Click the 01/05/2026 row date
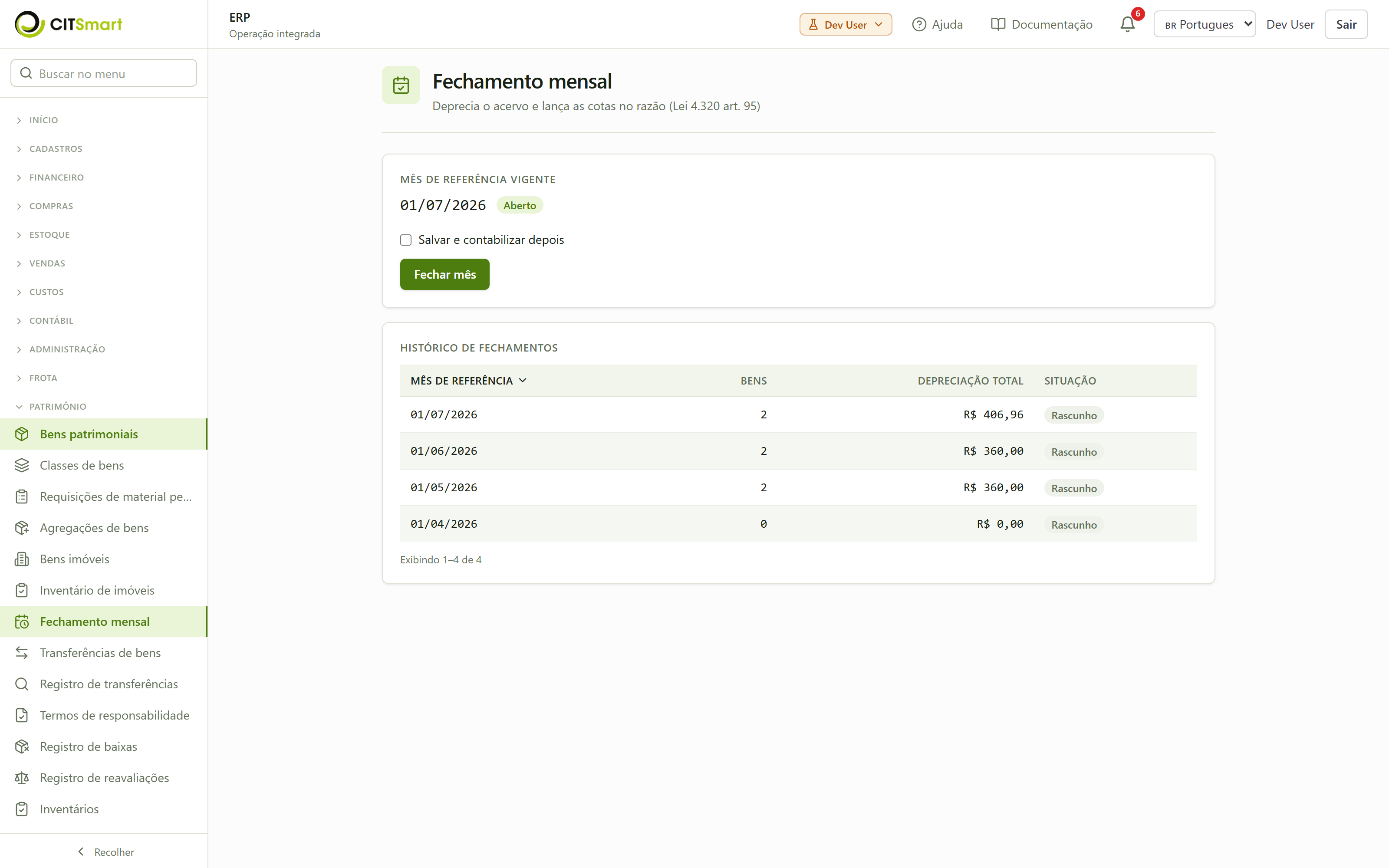The width and height of the screenshot is (1389, 868). tap(444, 487)
